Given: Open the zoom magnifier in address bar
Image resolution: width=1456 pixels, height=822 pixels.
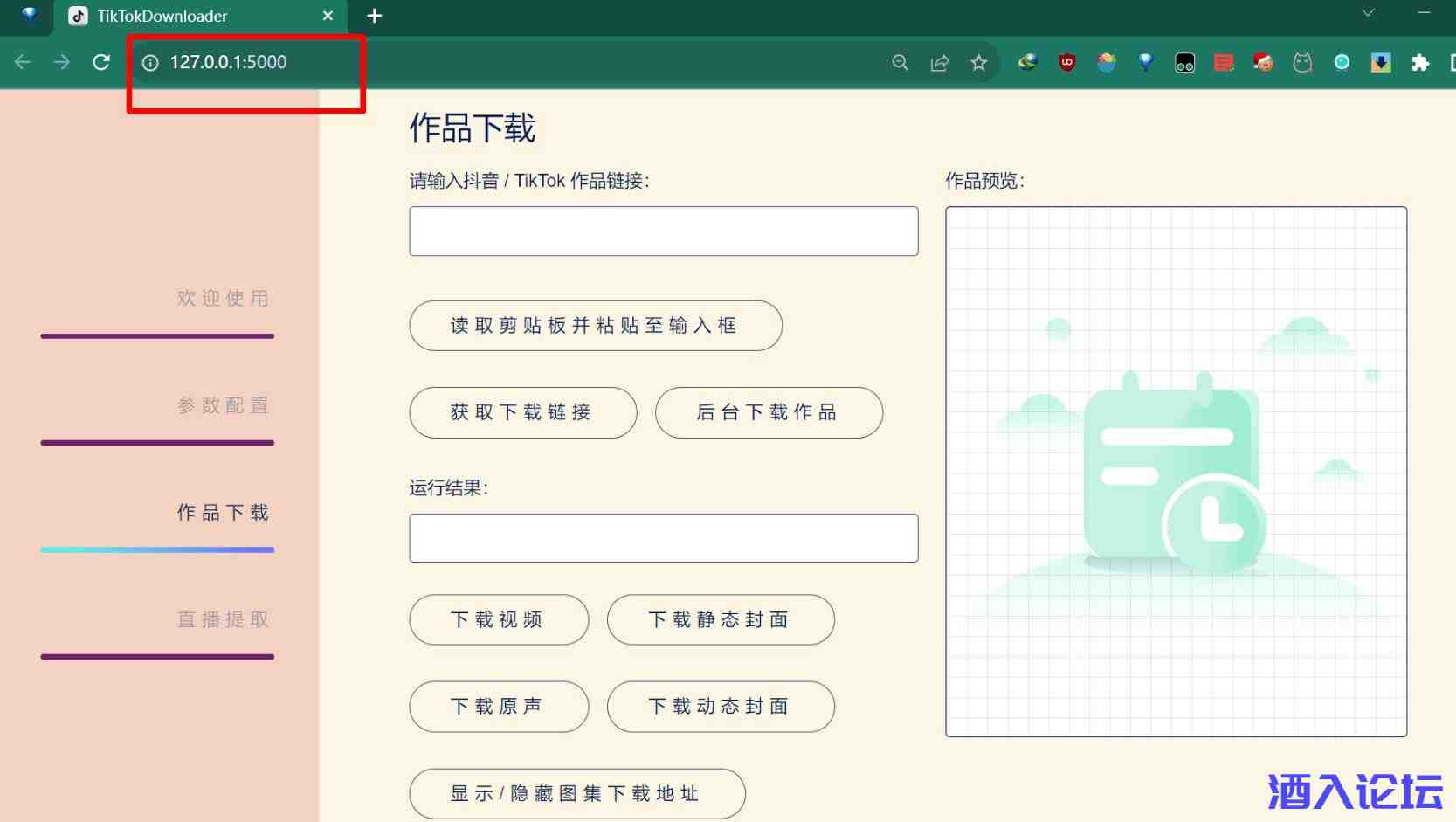Looking at the screenshot, I should 900,62.
